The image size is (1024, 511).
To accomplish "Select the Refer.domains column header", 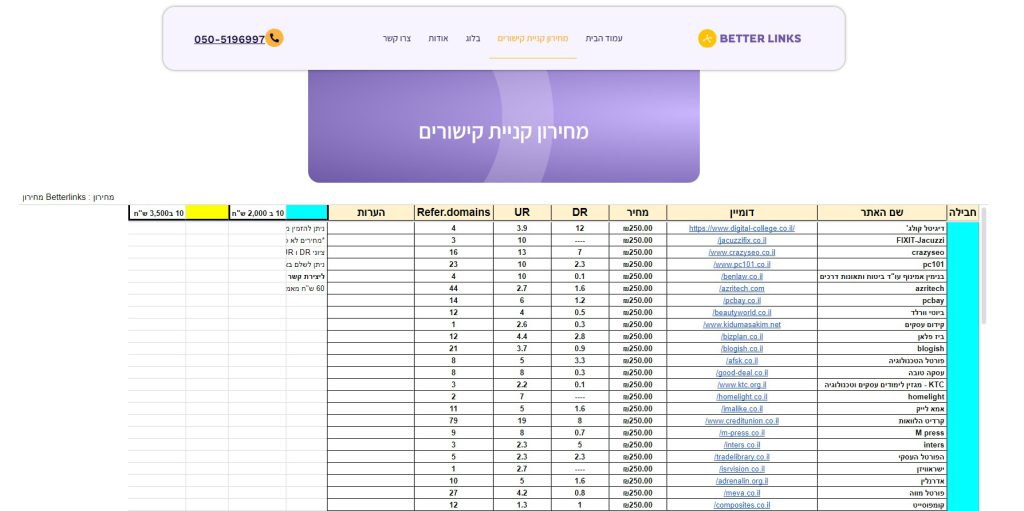I will click(x=453, y=213).
